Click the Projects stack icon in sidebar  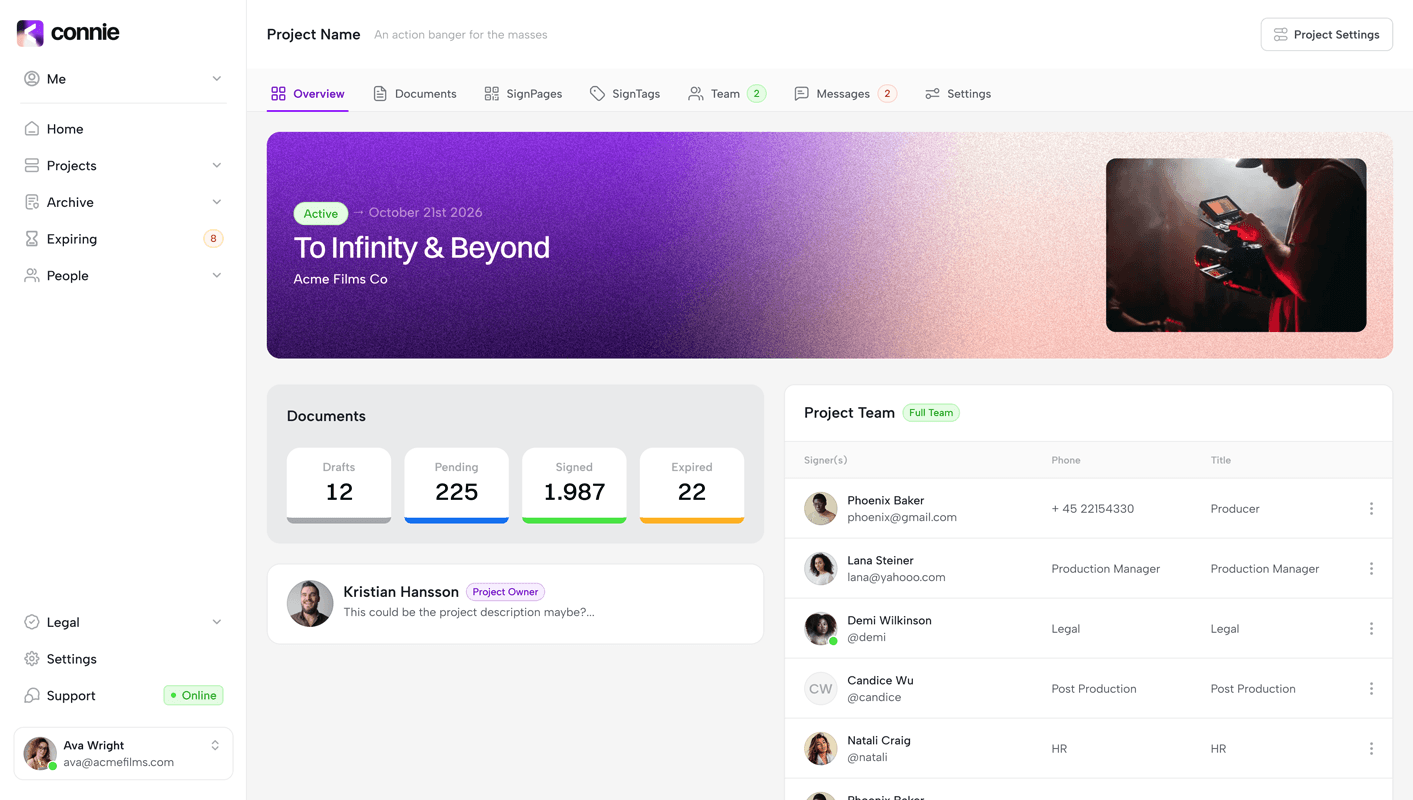(32, 166)
